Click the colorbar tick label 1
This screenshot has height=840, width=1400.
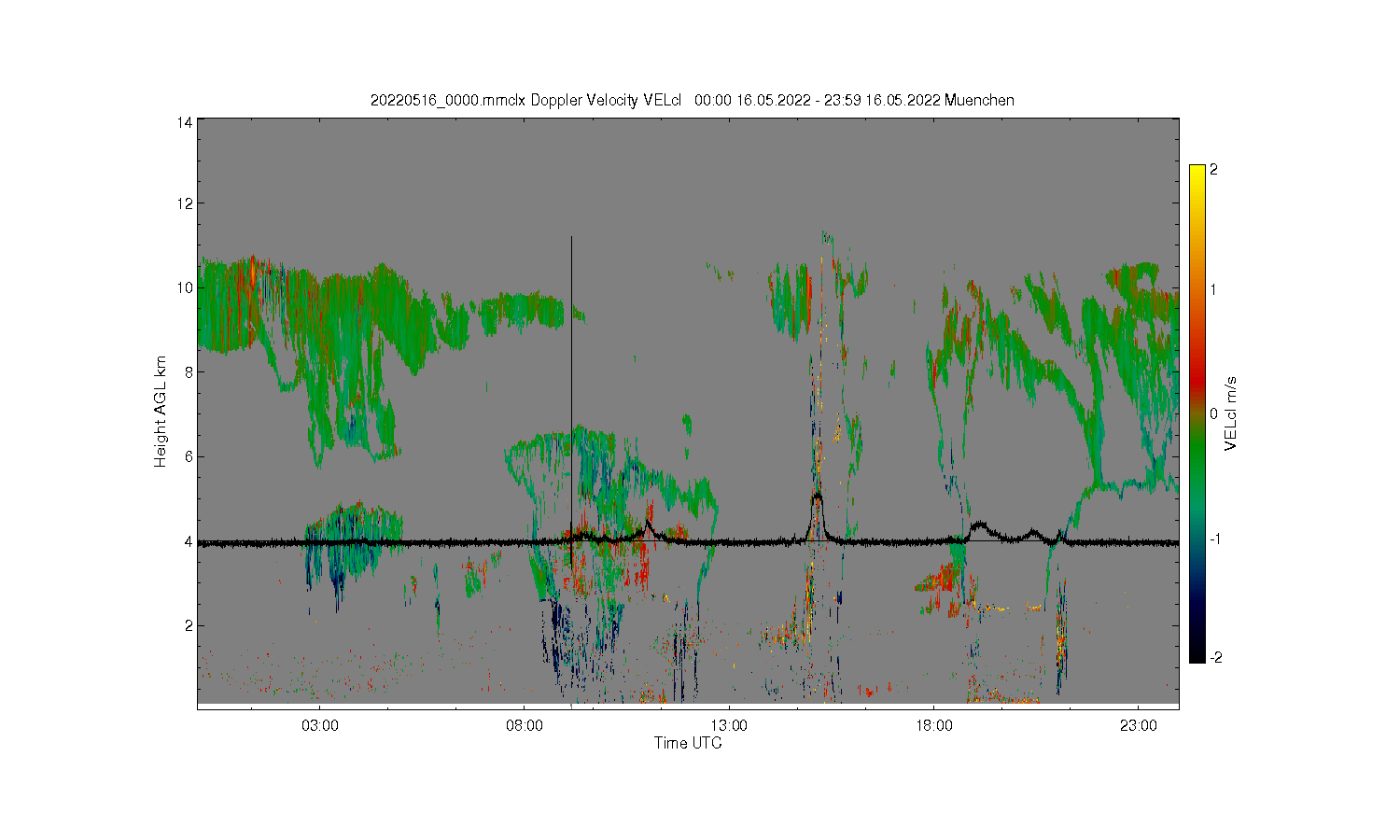1214,289
